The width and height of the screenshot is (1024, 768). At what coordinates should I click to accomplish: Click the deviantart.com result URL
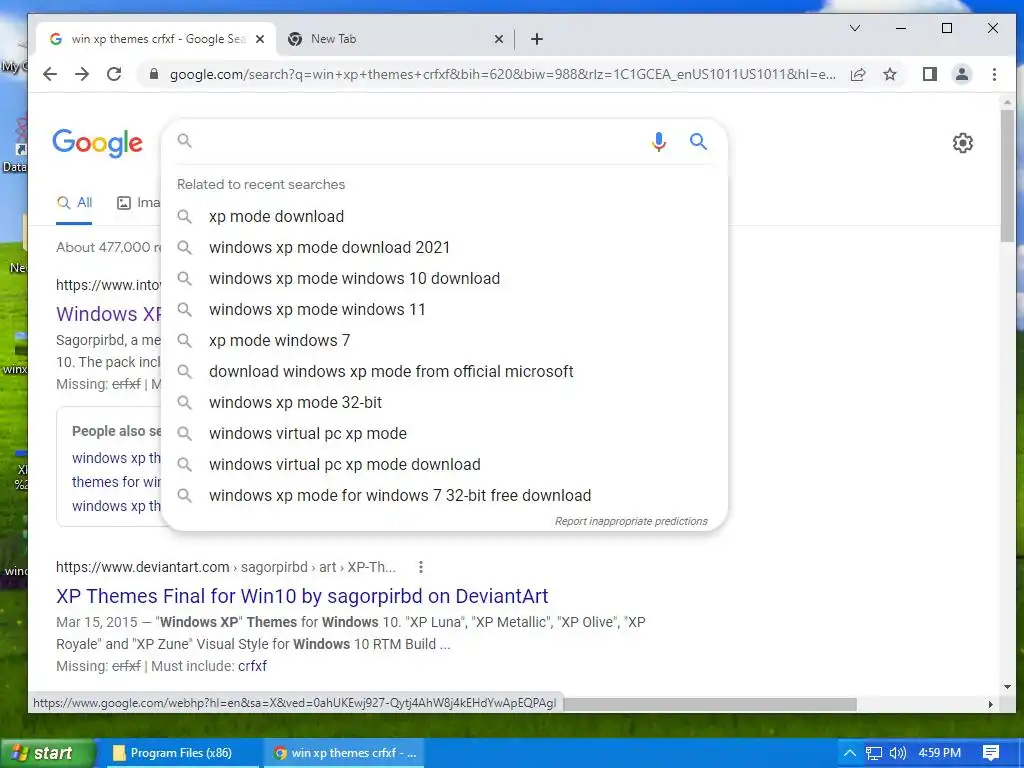[226, 567]
